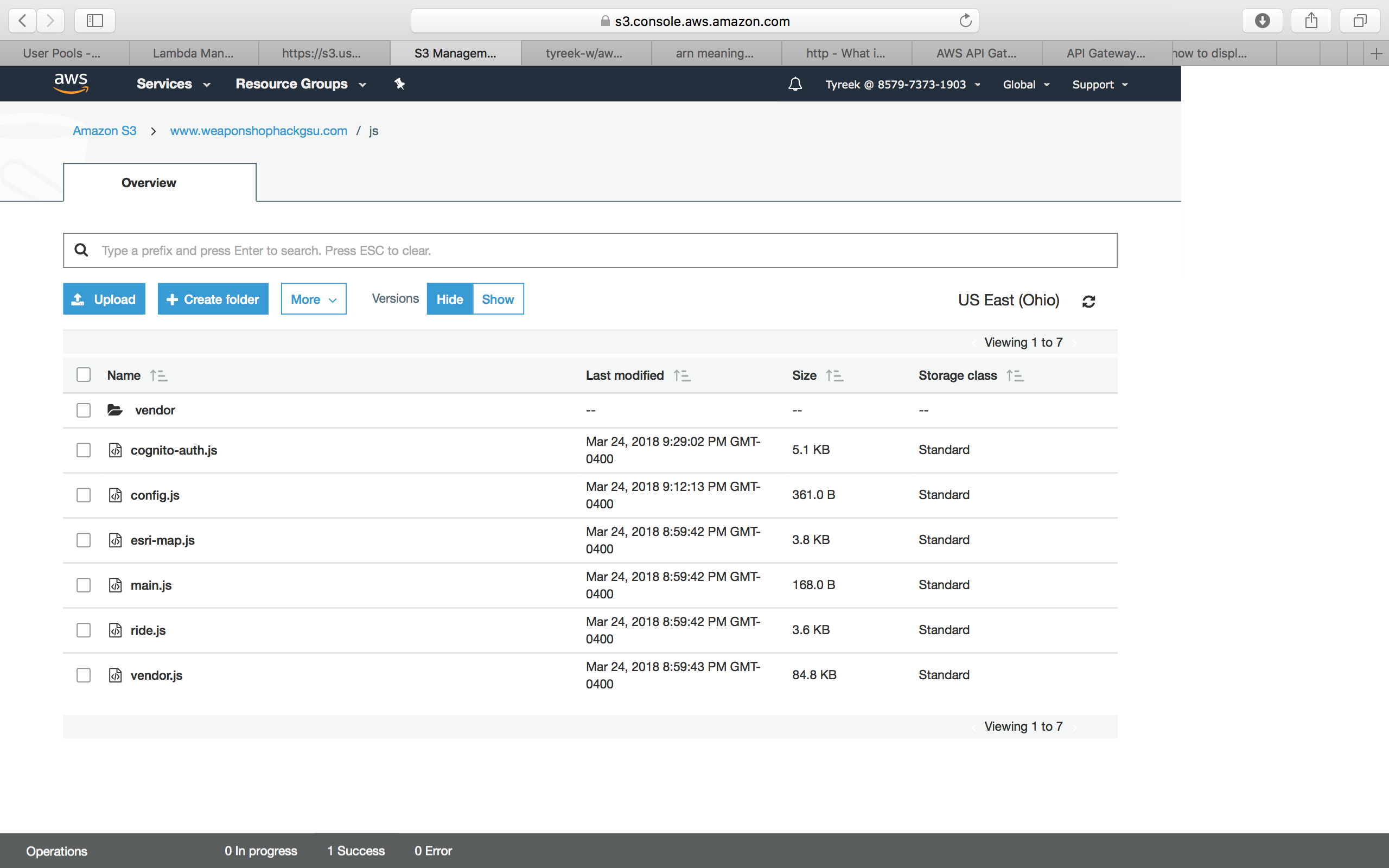
Task: Click the Safari share icon
Action: pyautogui.click(x=1311, y=21)
